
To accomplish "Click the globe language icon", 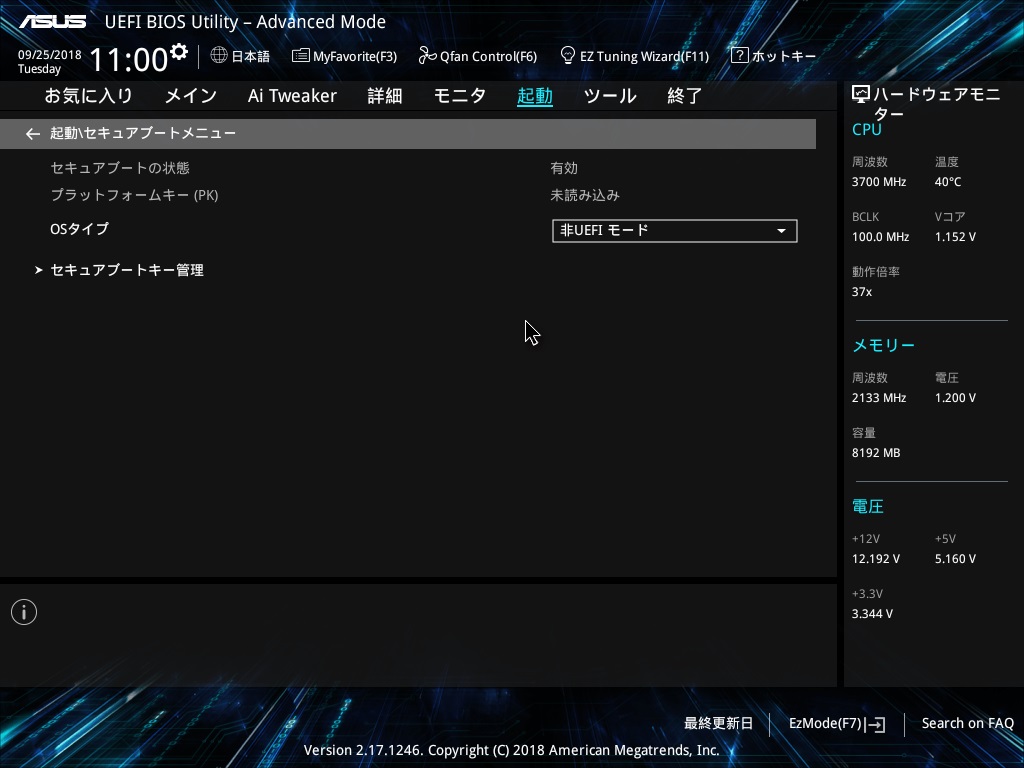I will click(x=219, y=56).
